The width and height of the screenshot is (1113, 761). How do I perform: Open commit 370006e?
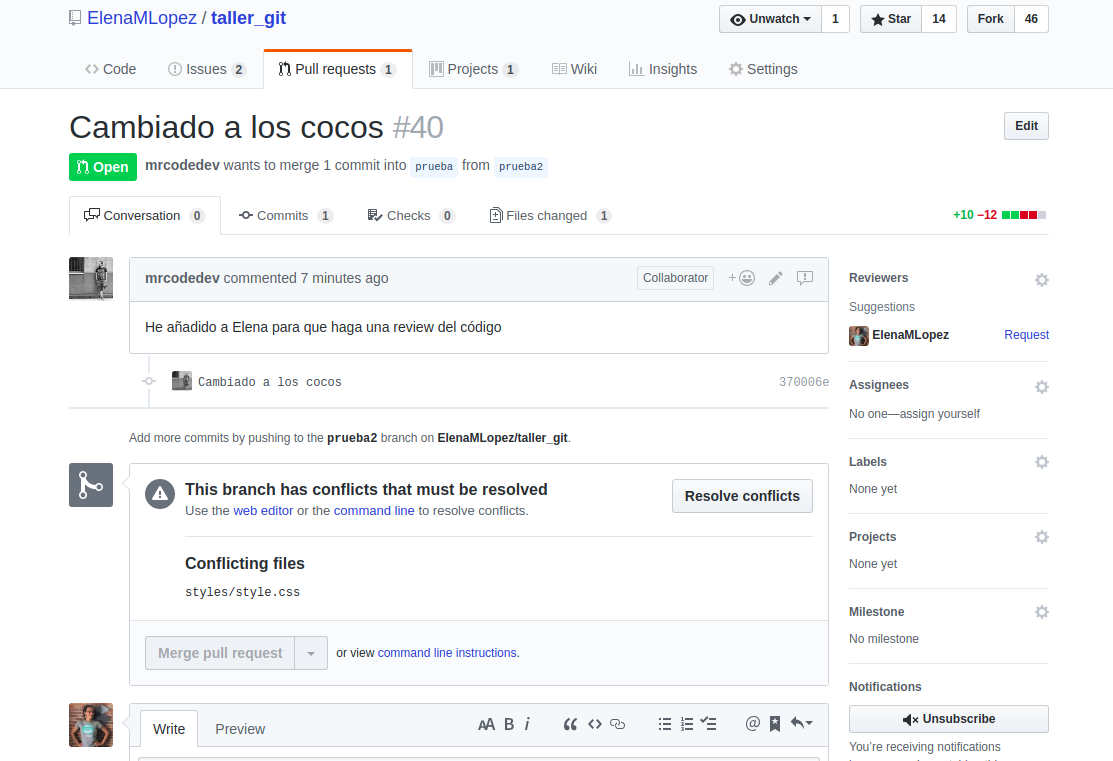point(804,382)
